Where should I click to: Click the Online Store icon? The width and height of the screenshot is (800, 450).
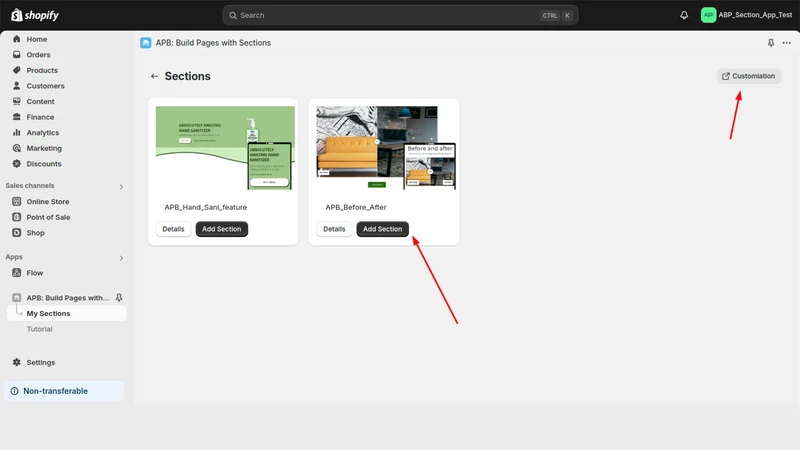[x=16, y=202]
